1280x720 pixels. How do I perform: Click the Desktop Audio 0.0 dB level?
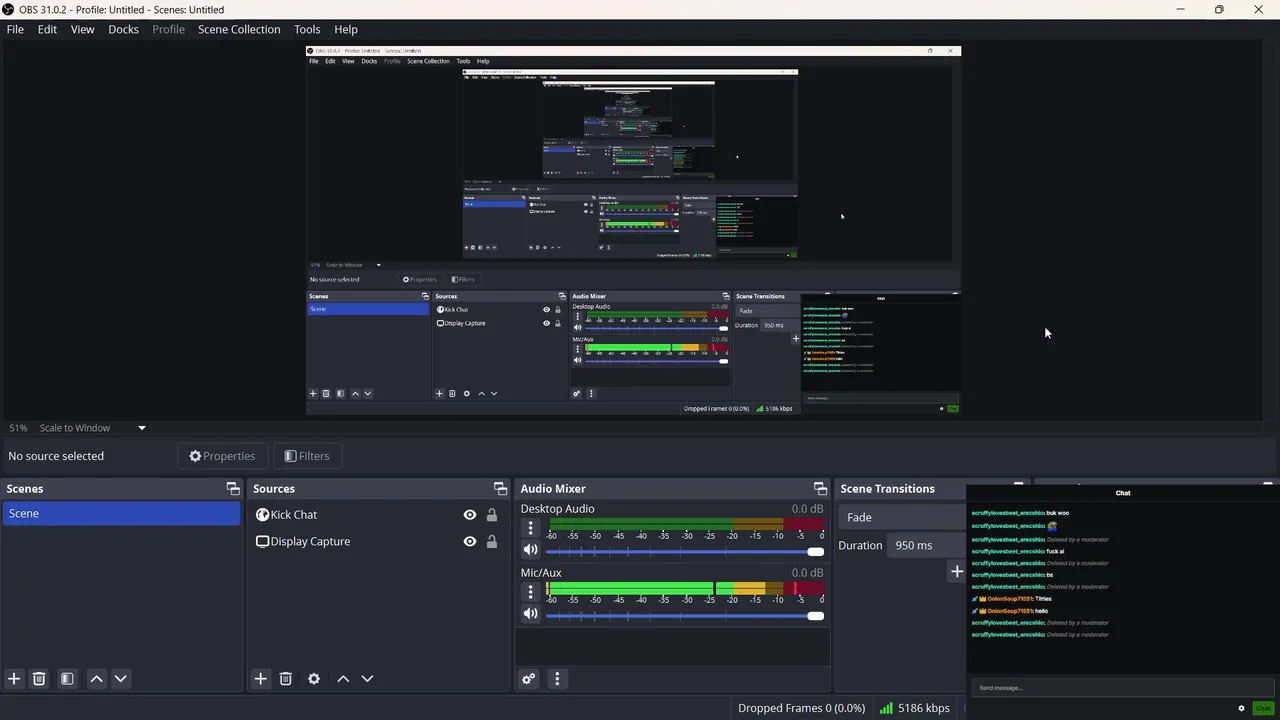[x=807, y=509]
